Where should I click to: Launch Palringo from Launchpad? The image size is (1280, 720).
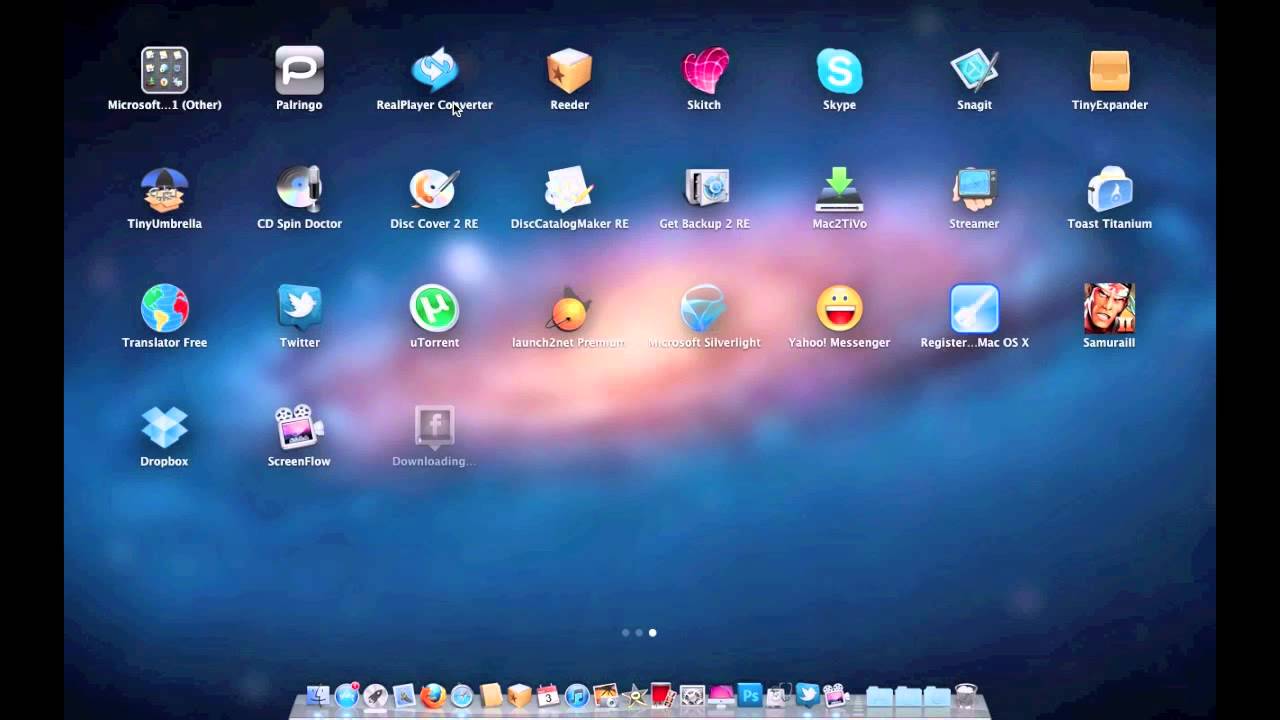299,71
